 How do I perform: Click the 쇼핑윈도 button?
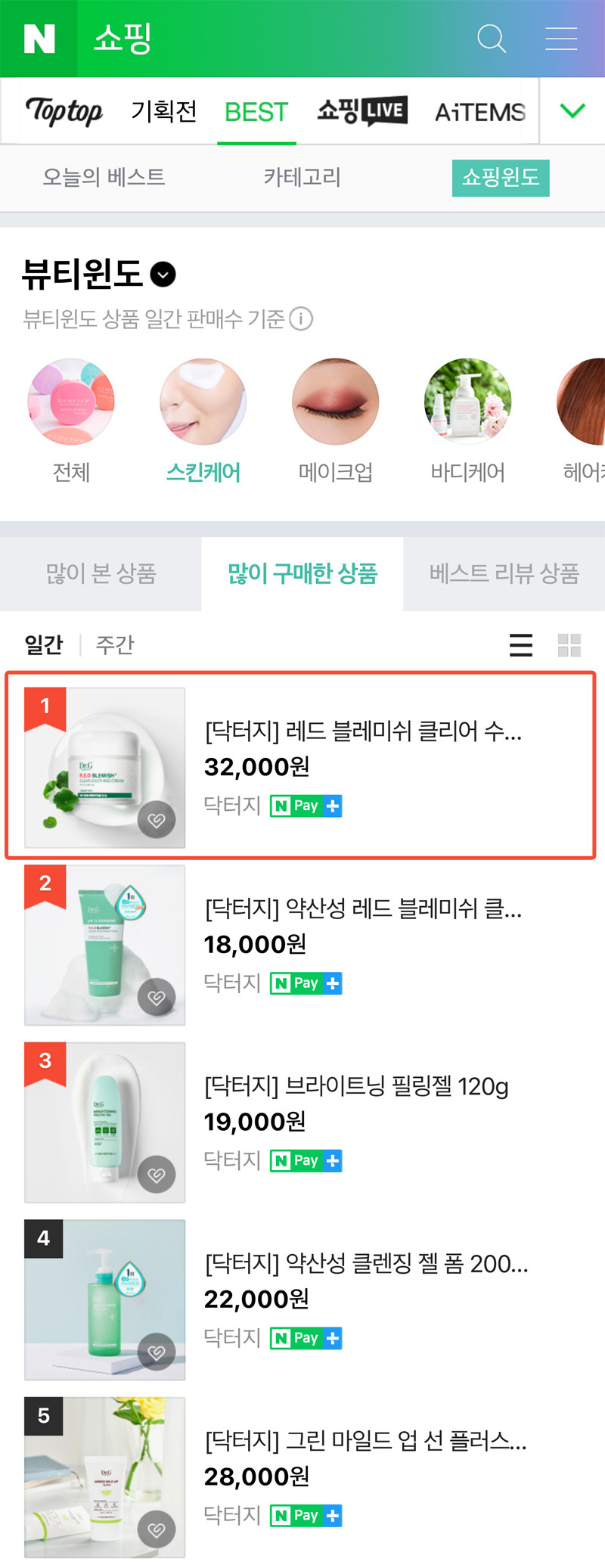(501, 178)
